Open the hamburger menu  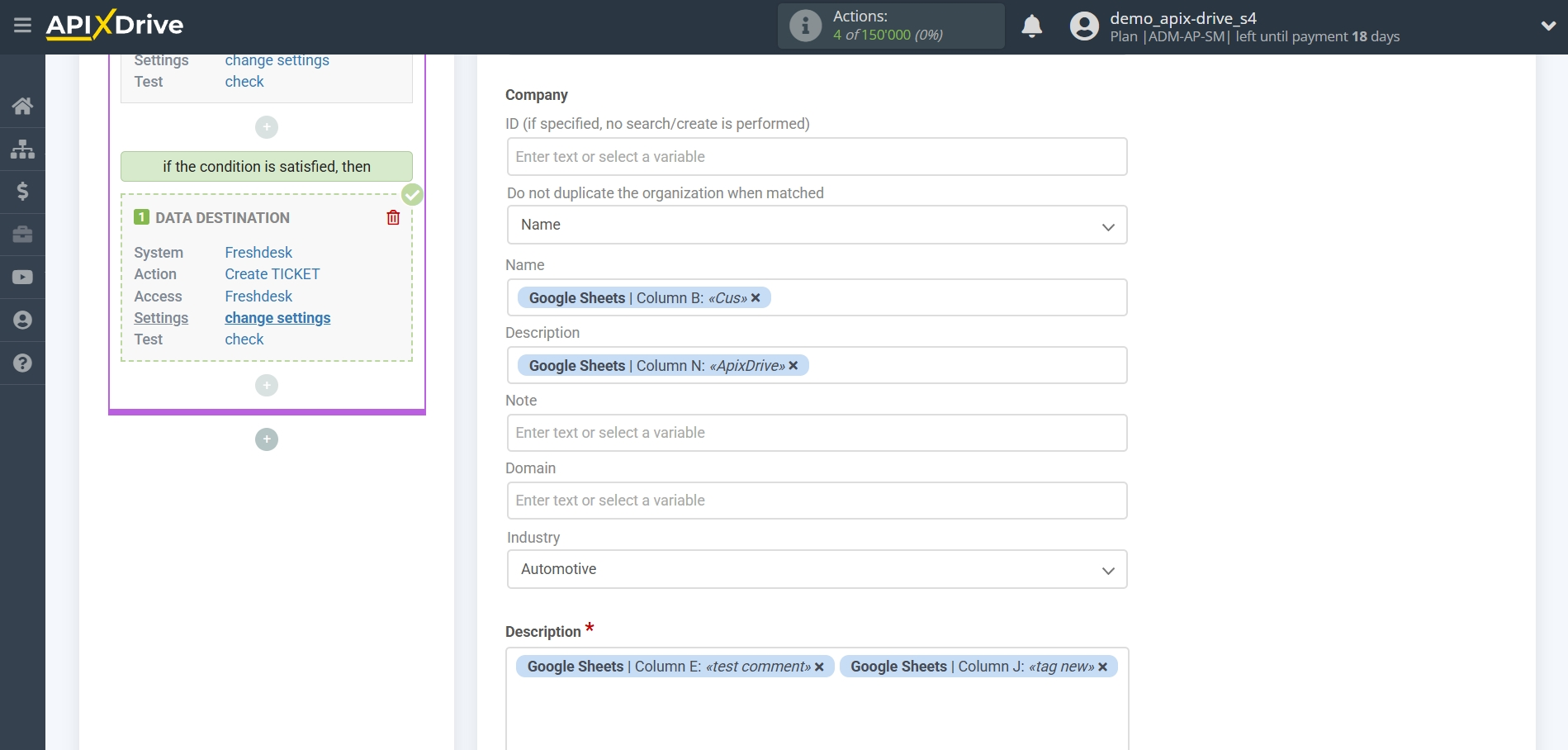22,26
